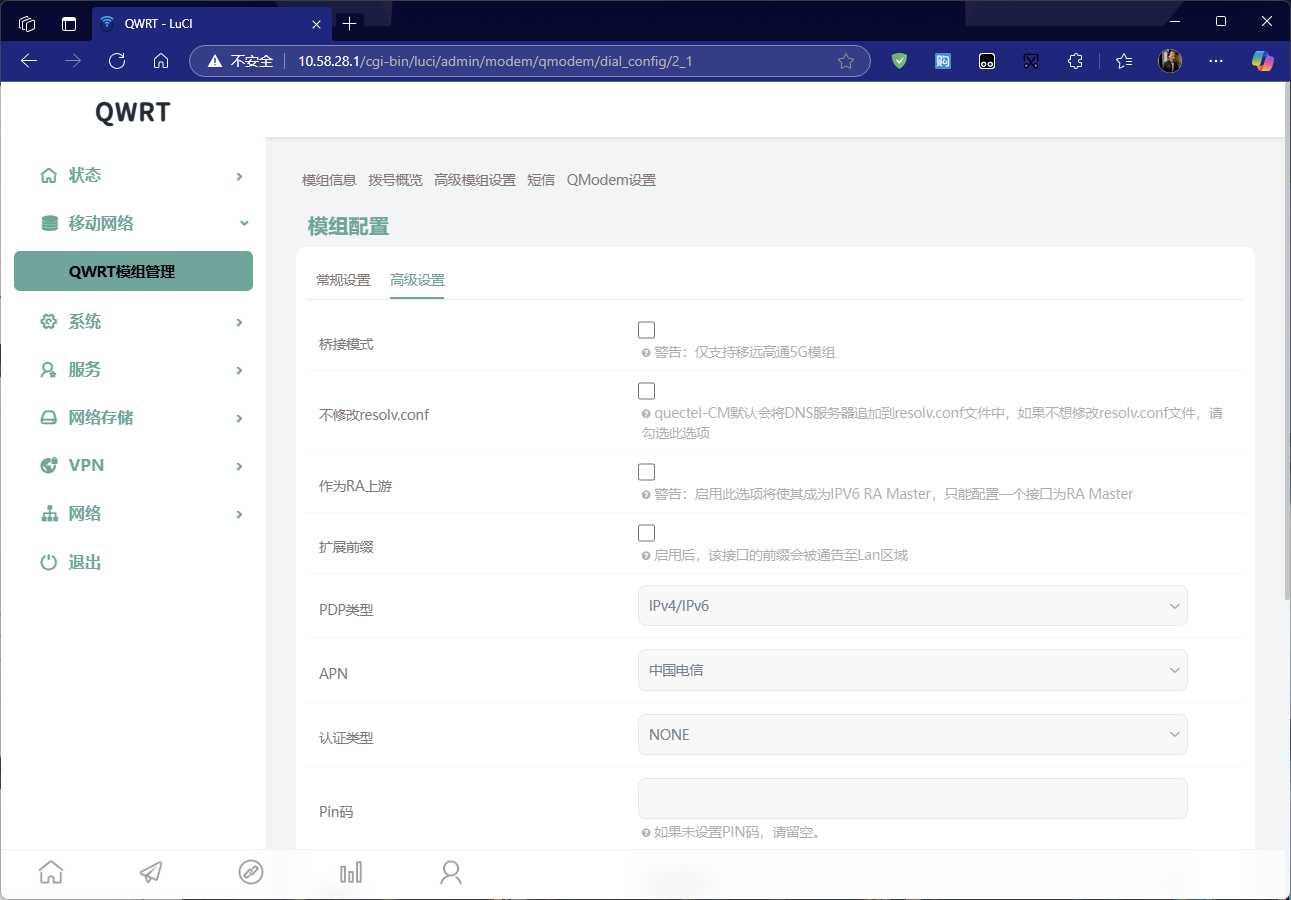This screenshot has width=1291, height=900.
Task: Click the hint text 启用后，该接口的前缀会被通告至Lan区域
Action: 781,555
